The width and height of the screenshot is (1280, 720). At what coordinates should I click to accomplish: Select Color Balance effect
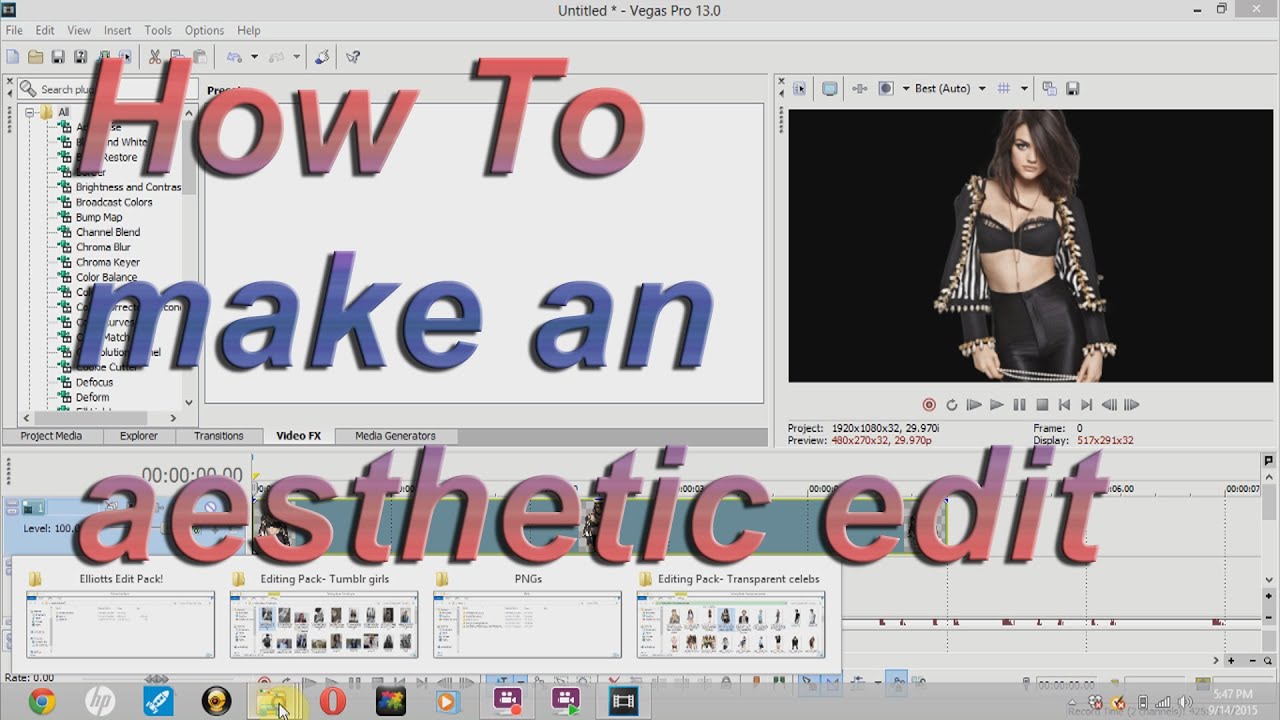point(107,277)
